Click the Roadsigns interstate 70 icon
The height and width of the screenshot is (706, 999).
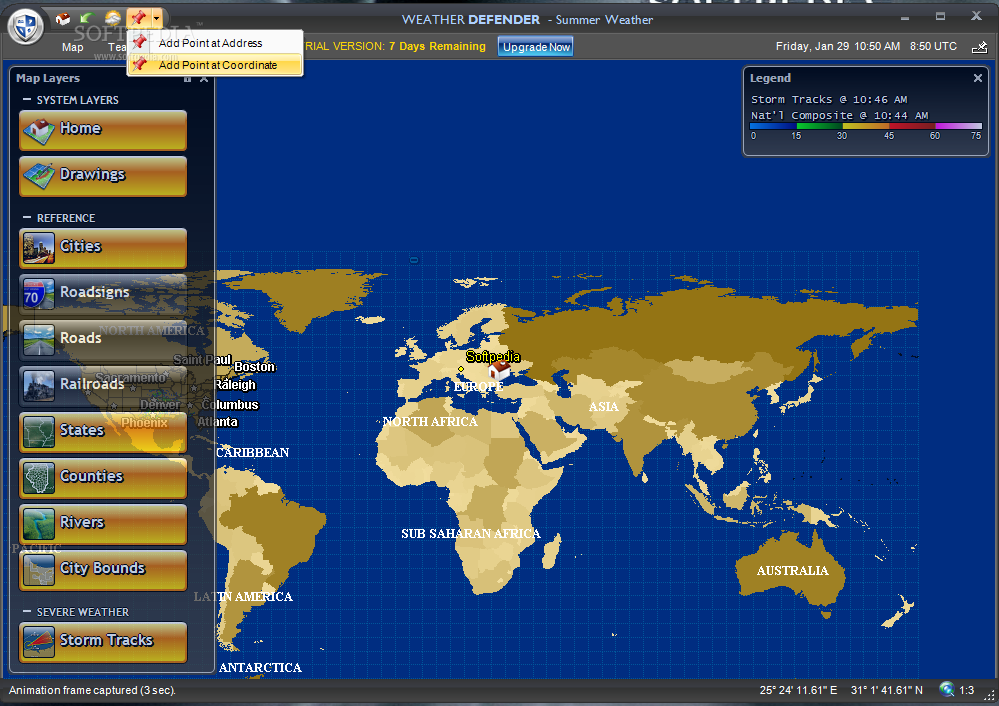[39, 294]
